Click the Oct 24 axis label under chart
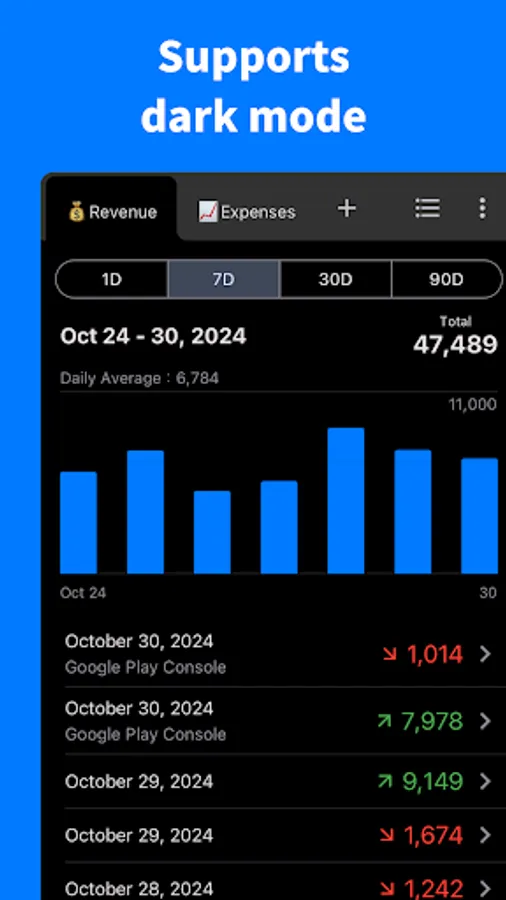Image resolution: width=506 pixels, height=900 pixels. [x=83, y=593]
